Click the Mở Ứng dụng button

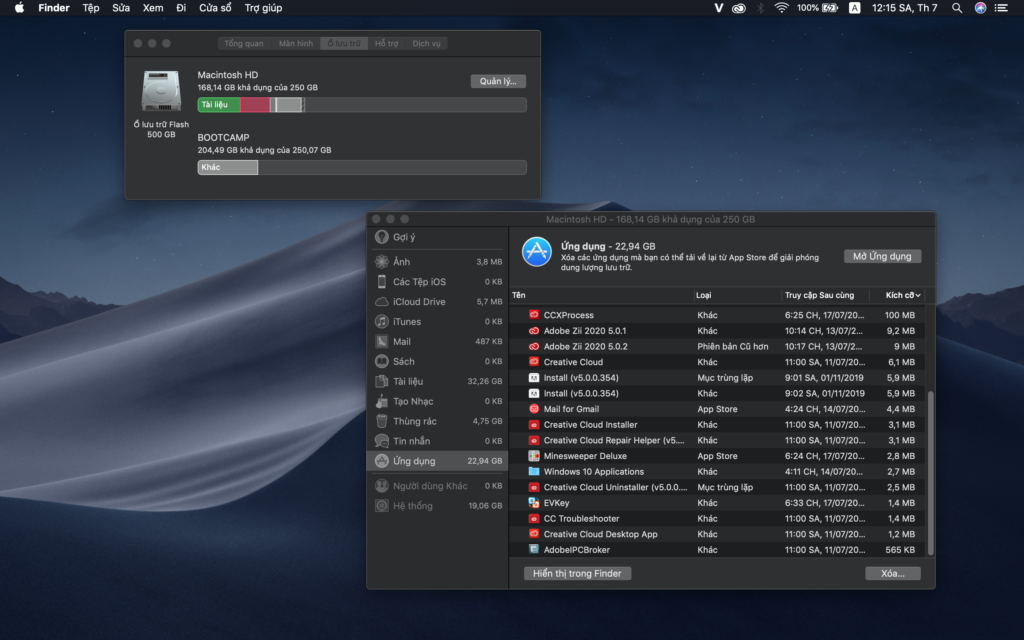[882, 256]
